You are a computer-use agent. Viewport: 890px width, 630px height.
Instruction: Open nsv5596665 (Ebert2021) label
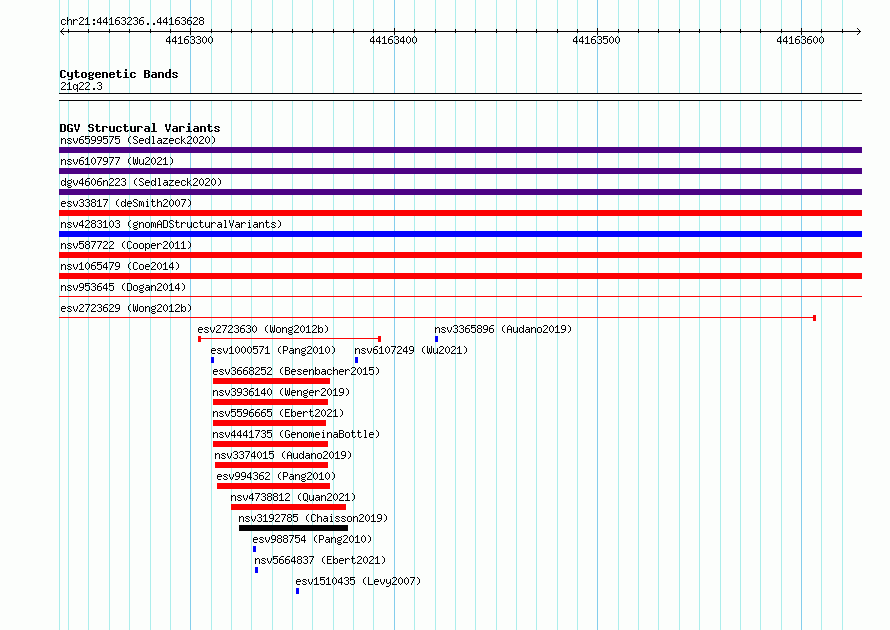click(278, 413)
